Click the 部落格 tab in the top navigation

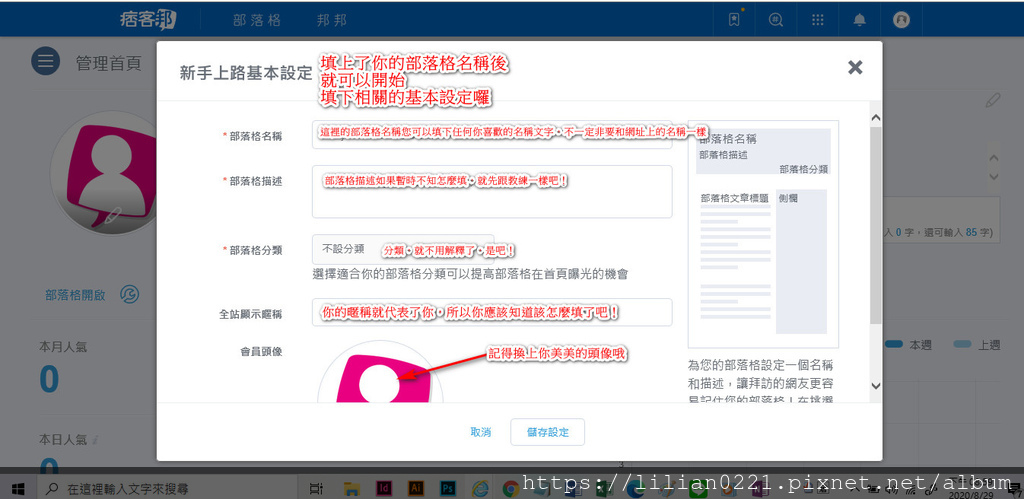click(x=257, y=20)
